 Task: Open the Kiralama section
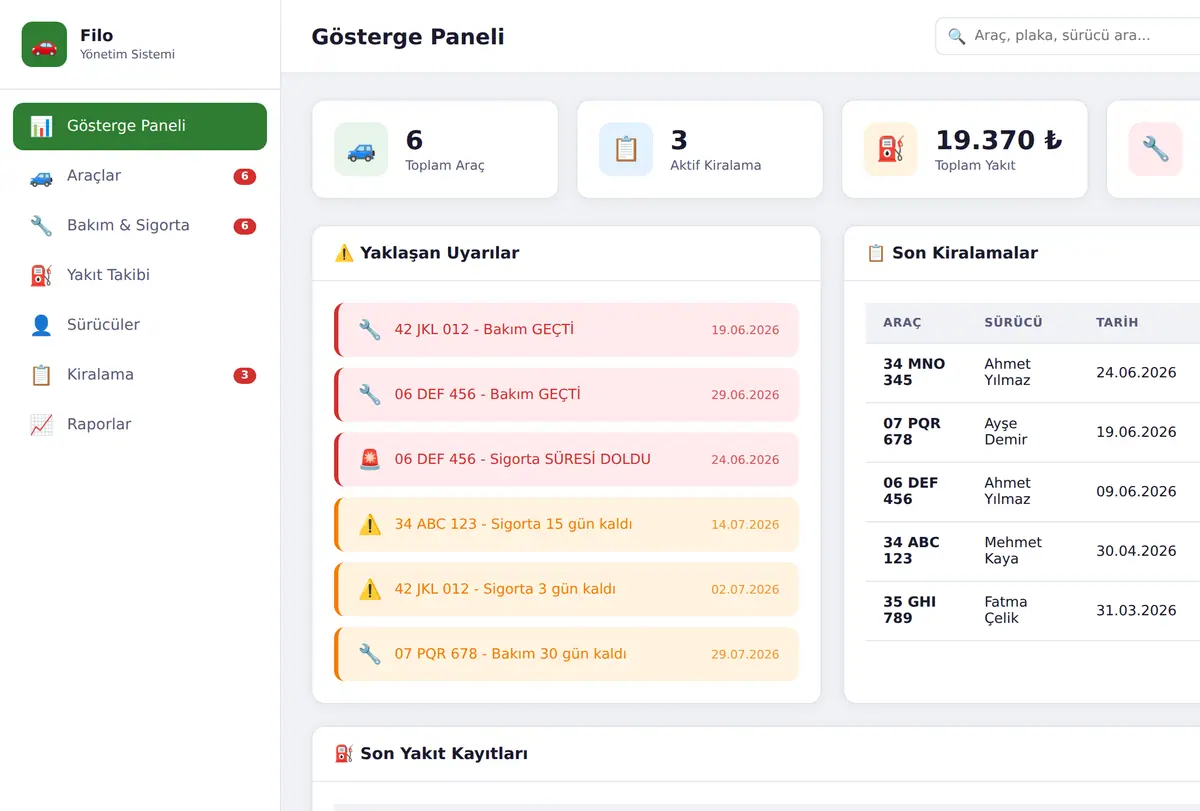pyautogui.click(x=140, y=375)
